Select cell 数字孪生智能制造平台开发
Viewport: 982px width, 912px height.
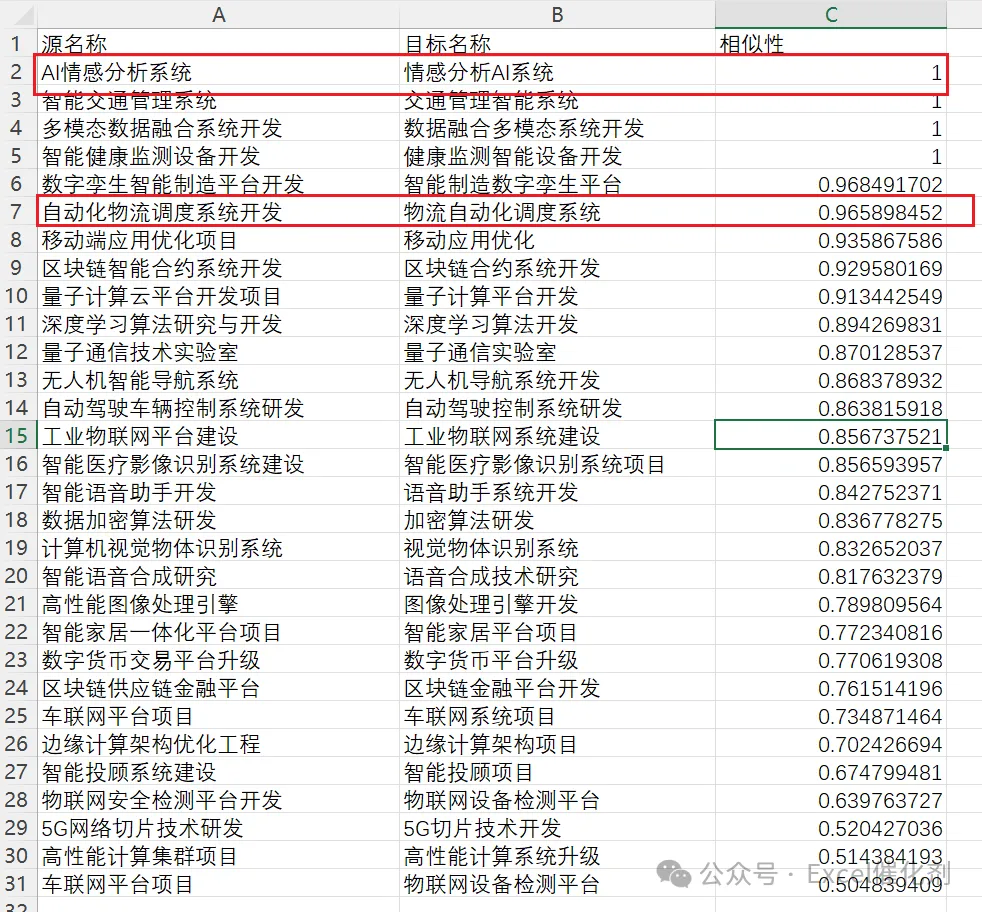[x=219, y=184]
